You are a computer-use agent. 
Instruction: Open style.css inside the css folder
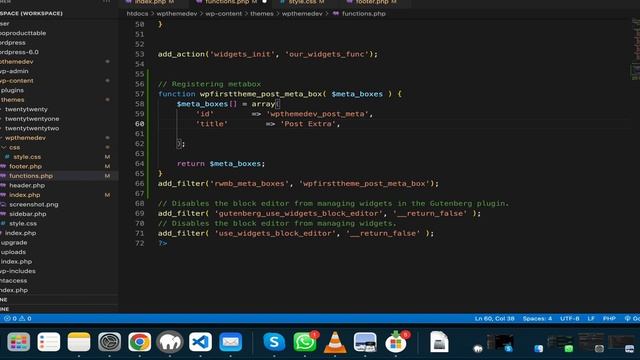(x=27, y=157)
